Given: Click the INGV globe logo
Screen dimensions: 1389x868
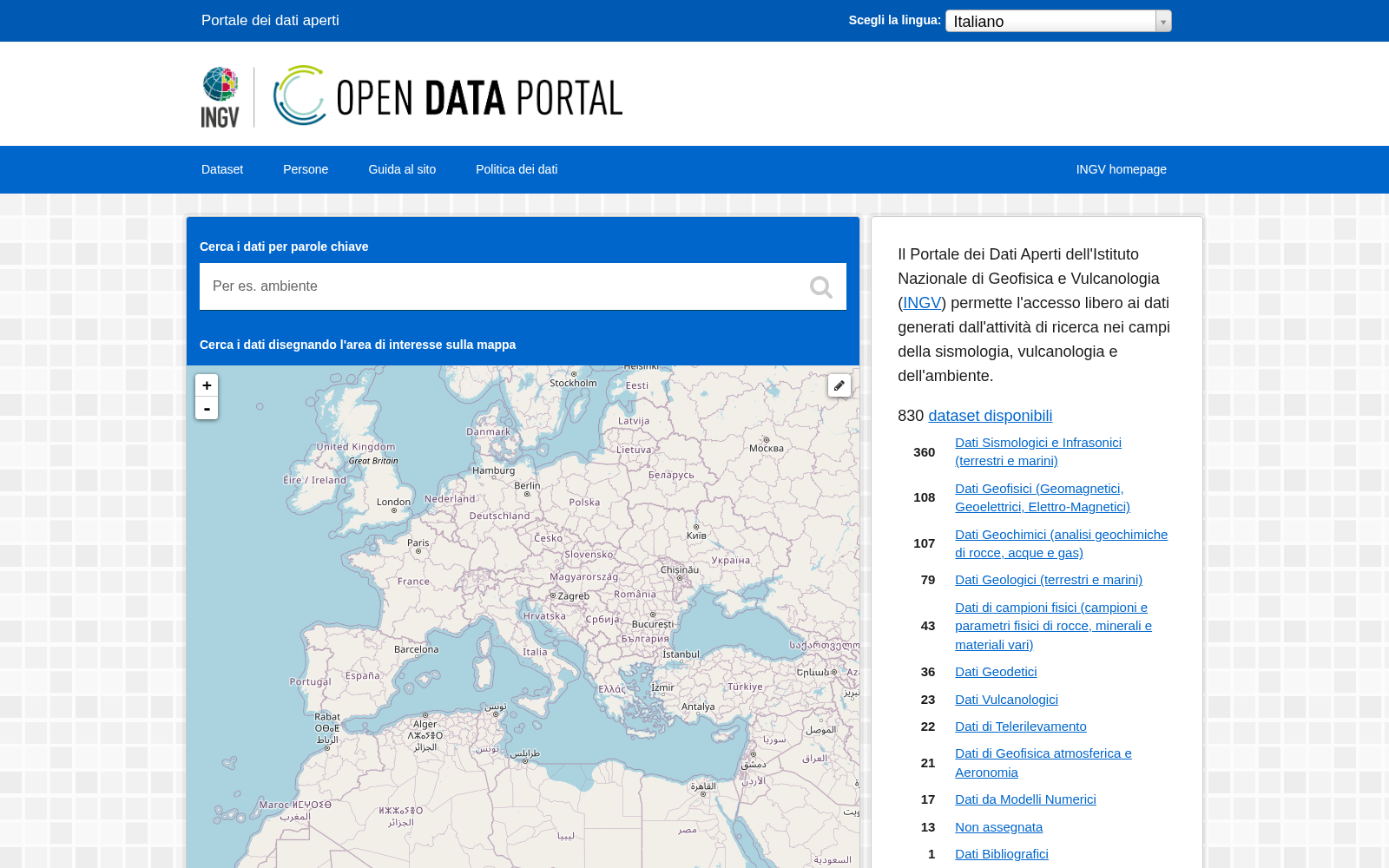Looking at the screenshot, I should pos(221,97).
